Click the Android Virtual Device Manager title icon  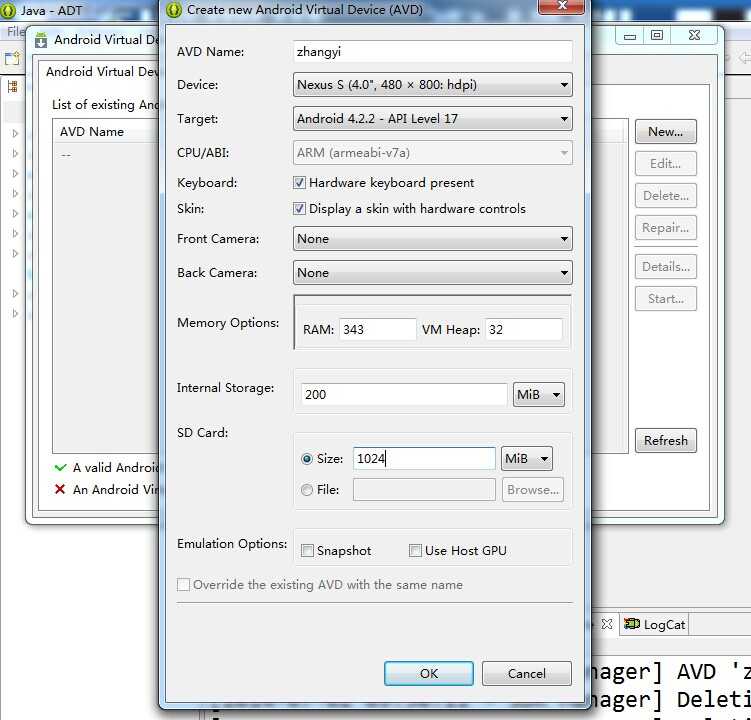(41, 40)
